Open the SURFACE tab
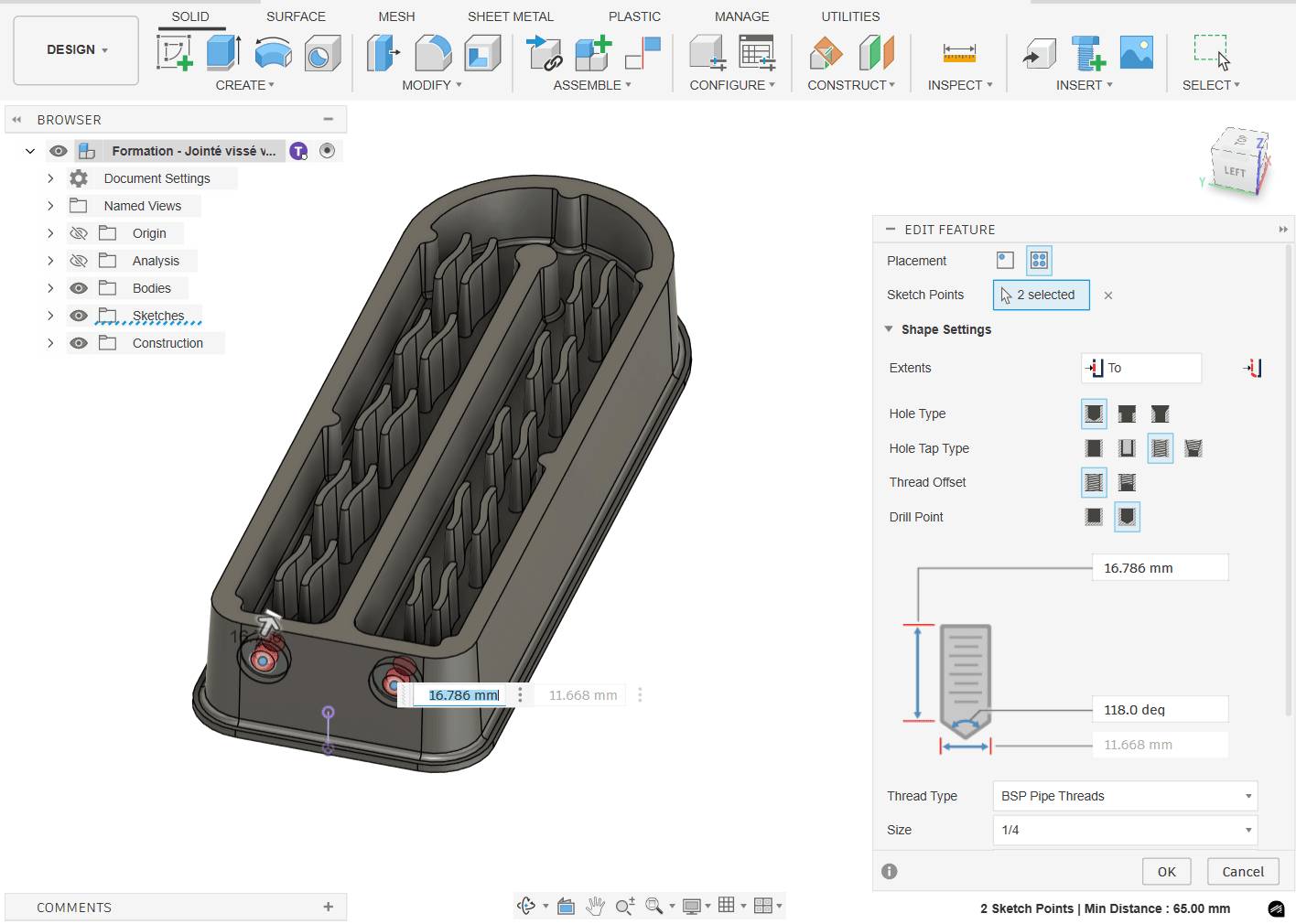1296x924 pixels. (296, 16)
